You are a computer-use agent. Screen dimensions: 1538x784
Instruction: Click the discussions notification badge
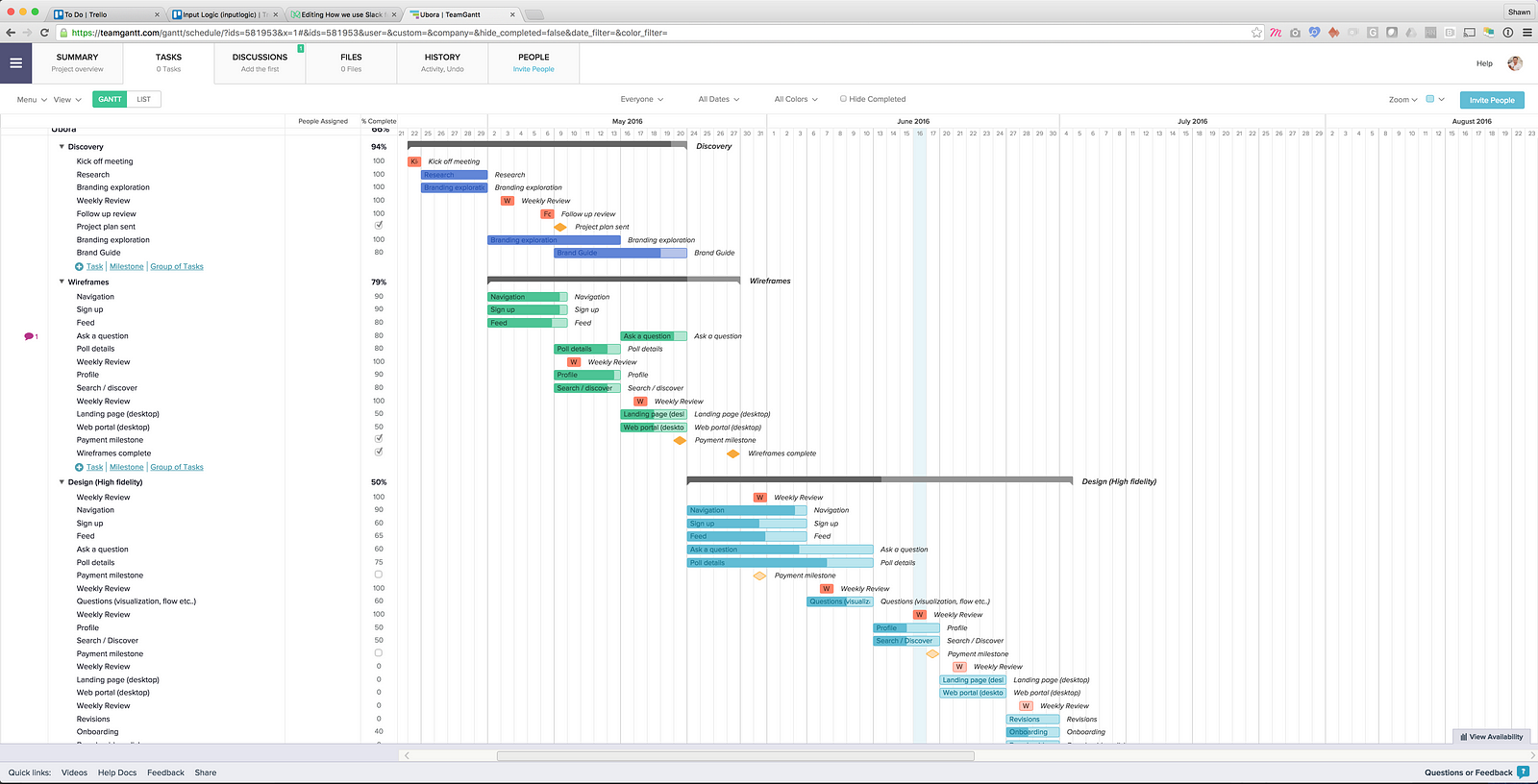pos(301,48)
